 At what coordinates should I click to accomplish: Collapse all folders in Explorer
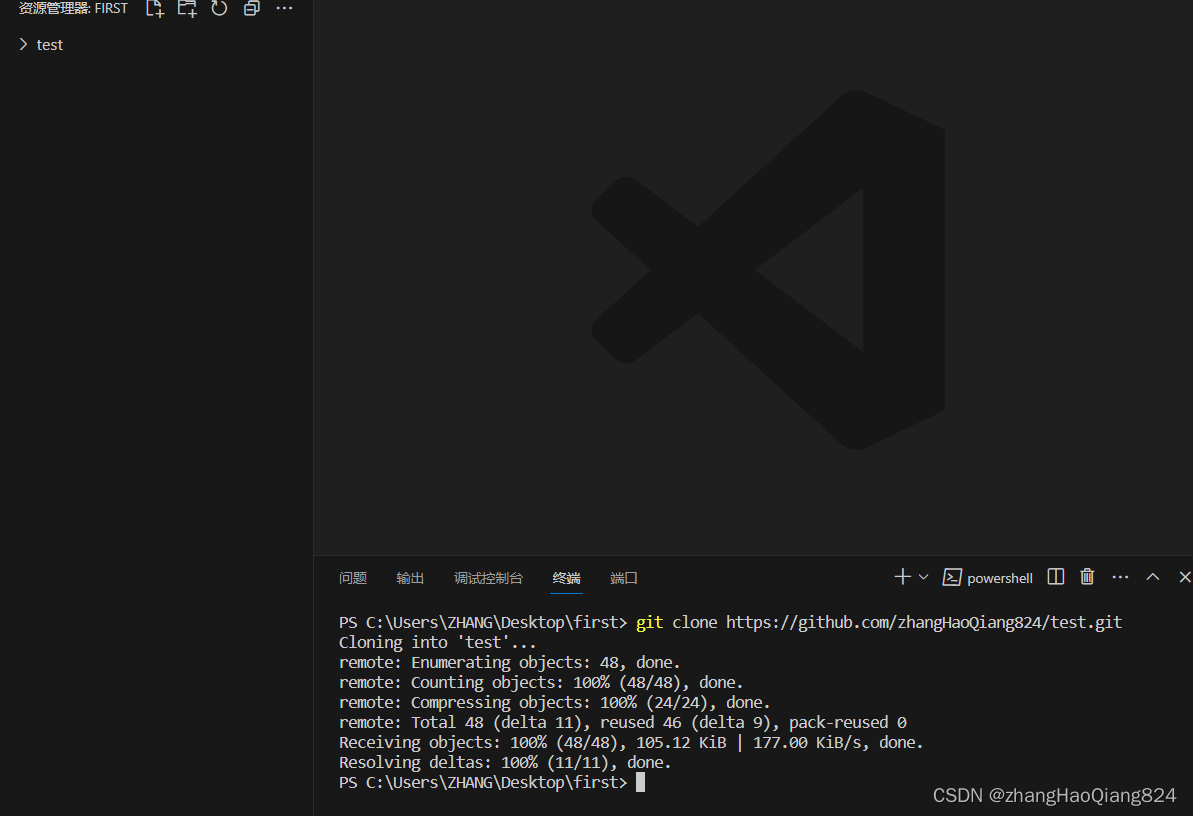[252, 9]
